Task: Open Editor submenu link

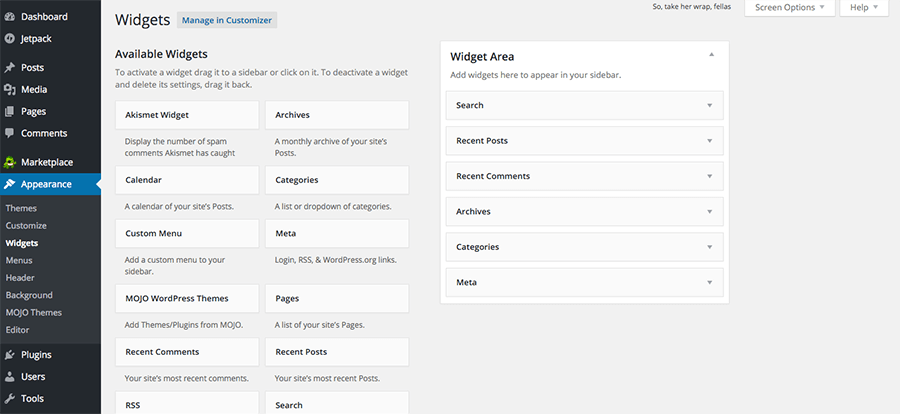Action: click(17, 330)
